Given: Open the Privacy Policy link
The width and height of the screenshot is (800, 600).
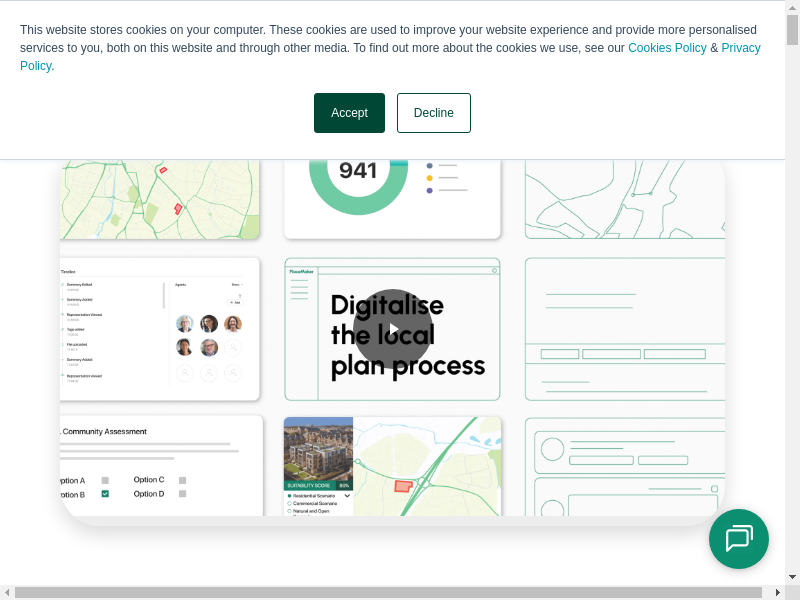Looking at the screenshot, I should tap(740, 48).
